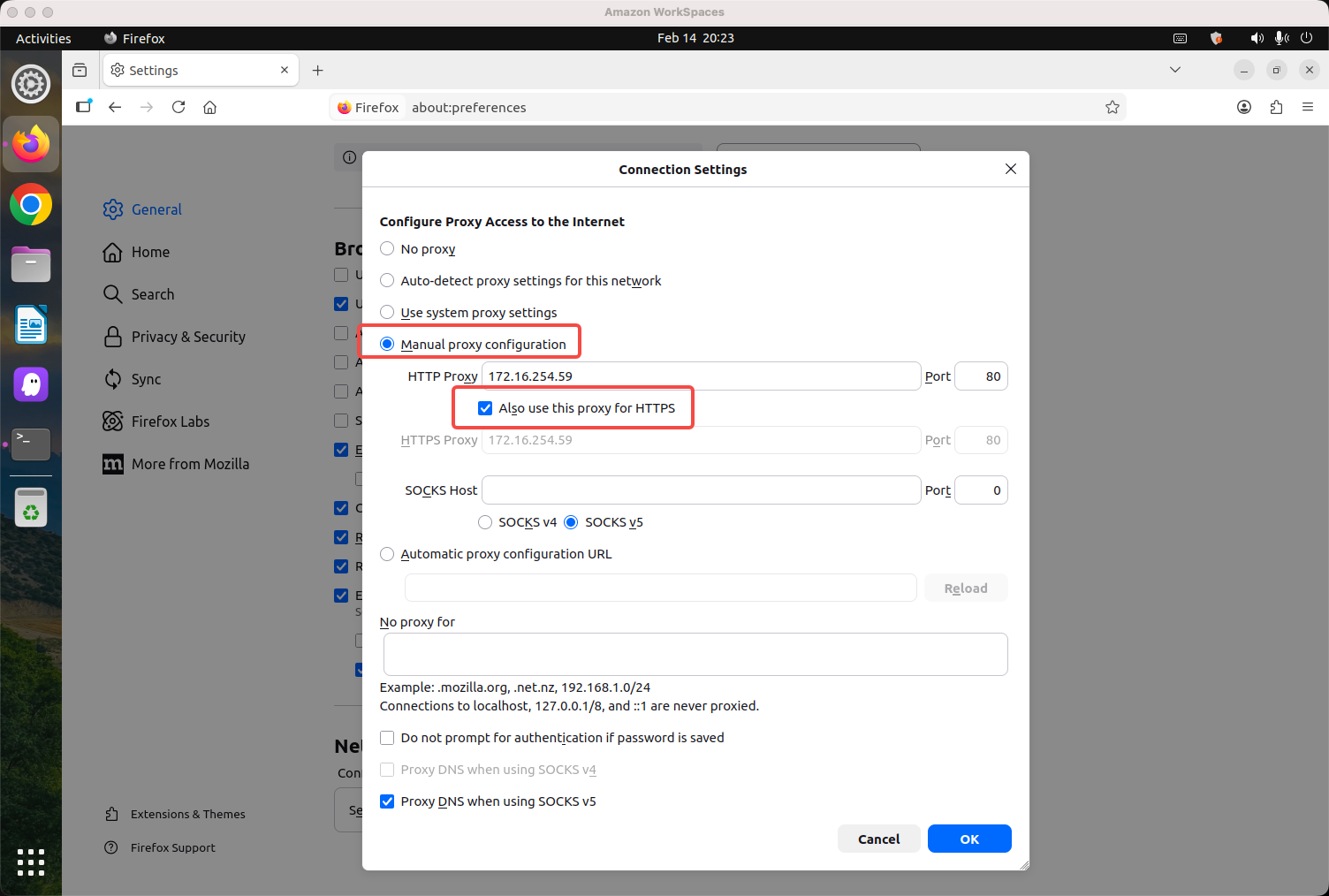Click the Firefox account profile icon
The width and height of the screenshot is (1329, 896).
coord(1244,107)
